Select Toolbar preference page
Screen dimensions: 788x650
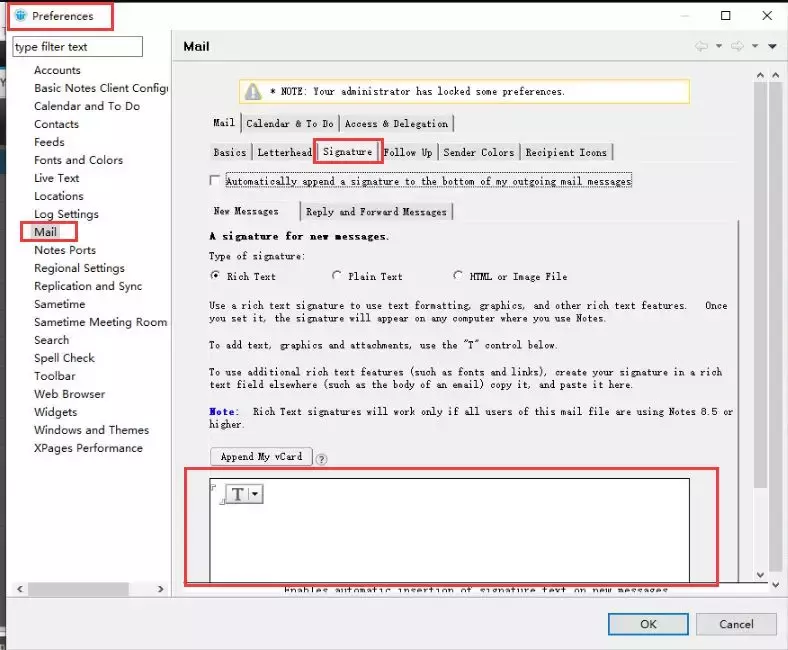point(55,376)
